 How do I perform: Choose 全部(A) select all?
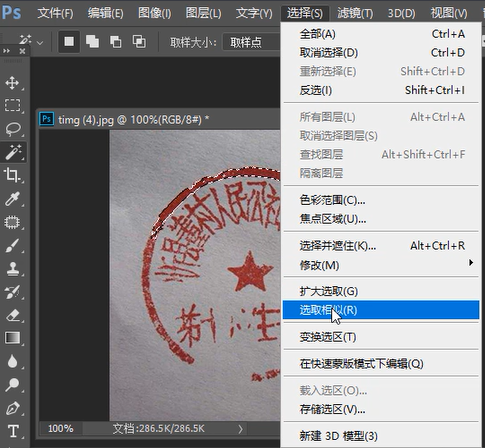tap(381, 34)
